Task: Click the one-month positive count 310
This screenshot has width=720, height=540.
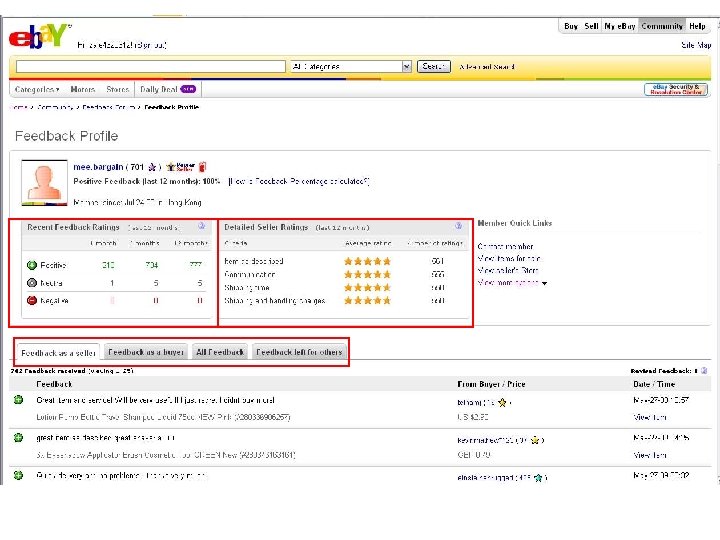Action: click(x=108, y=265)
